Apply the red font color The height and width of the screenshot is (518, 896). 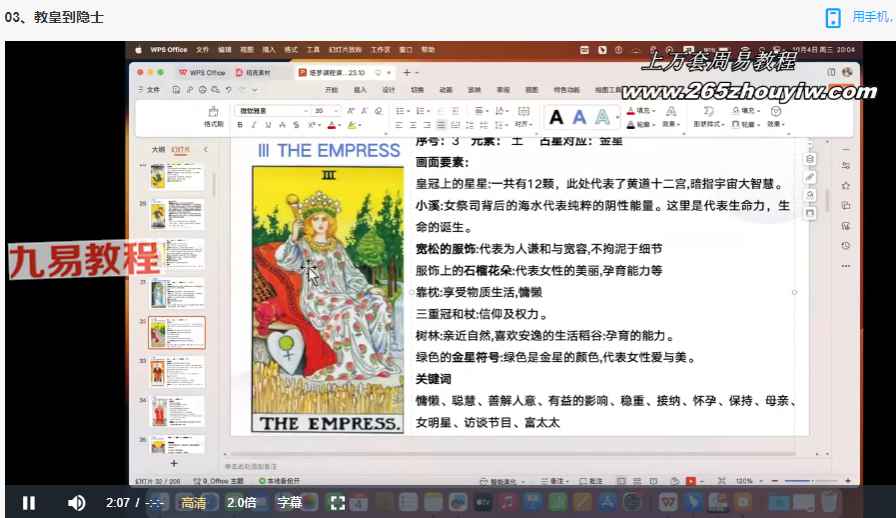pos(331,125)
